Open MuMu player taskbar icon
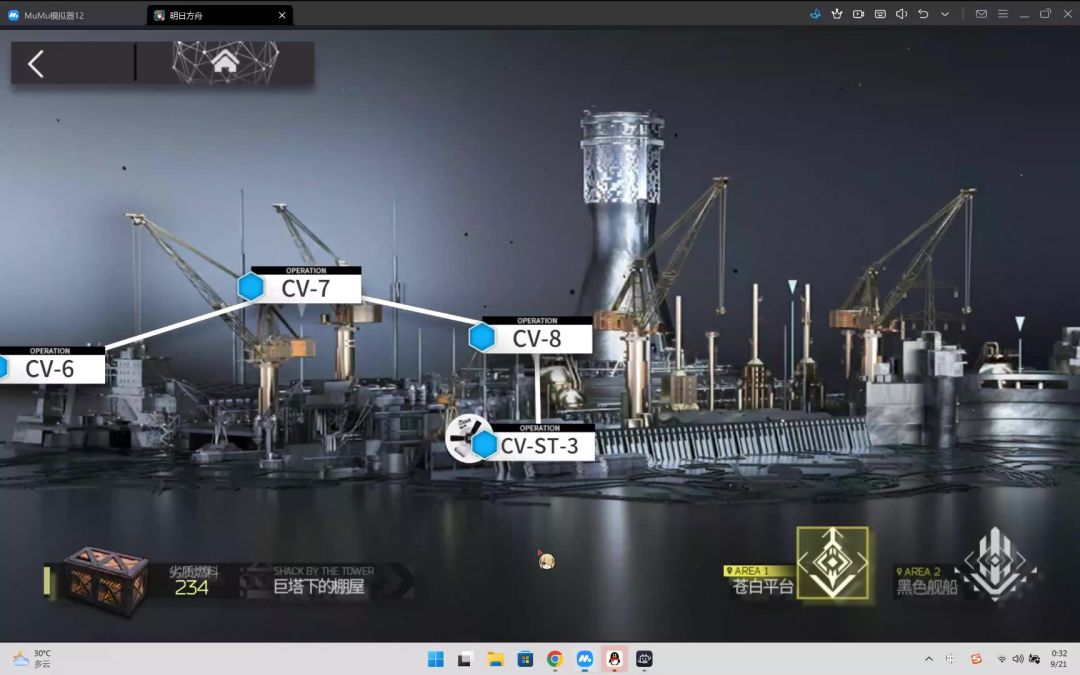Viewport: 1080px width, 675px height. (x=585, y=659)
